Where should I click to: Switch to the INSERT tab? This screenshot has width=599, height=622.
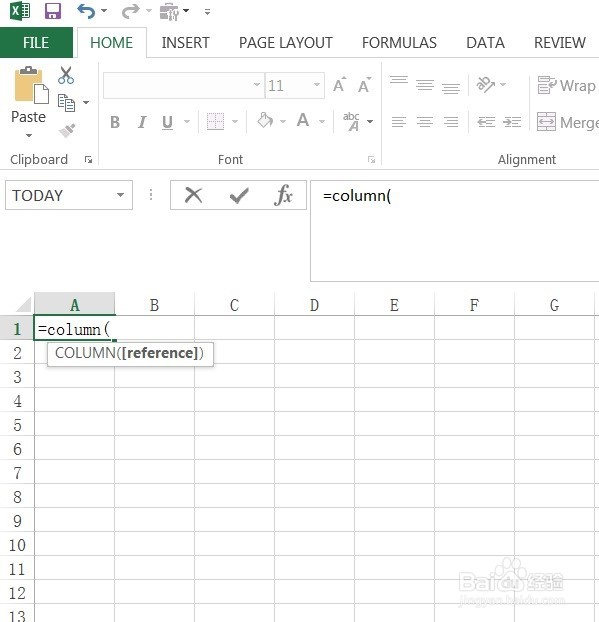coord(185,42)
